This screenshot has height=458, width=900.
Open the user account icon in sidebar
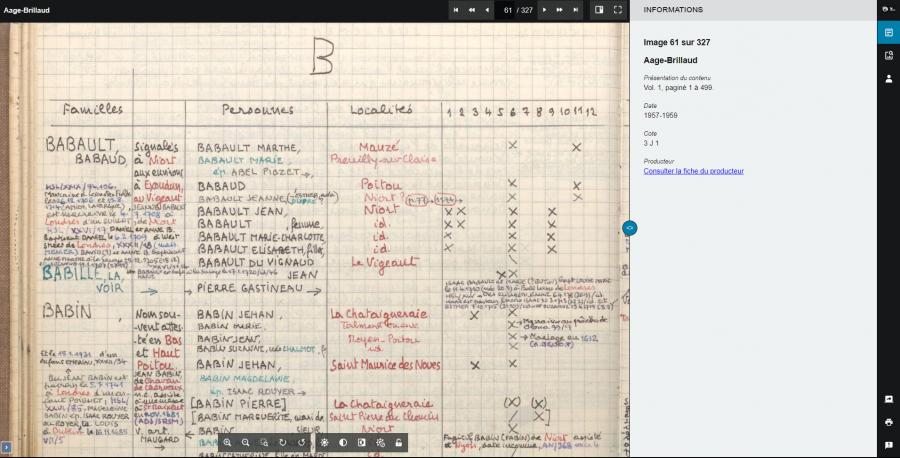point(889,79)
